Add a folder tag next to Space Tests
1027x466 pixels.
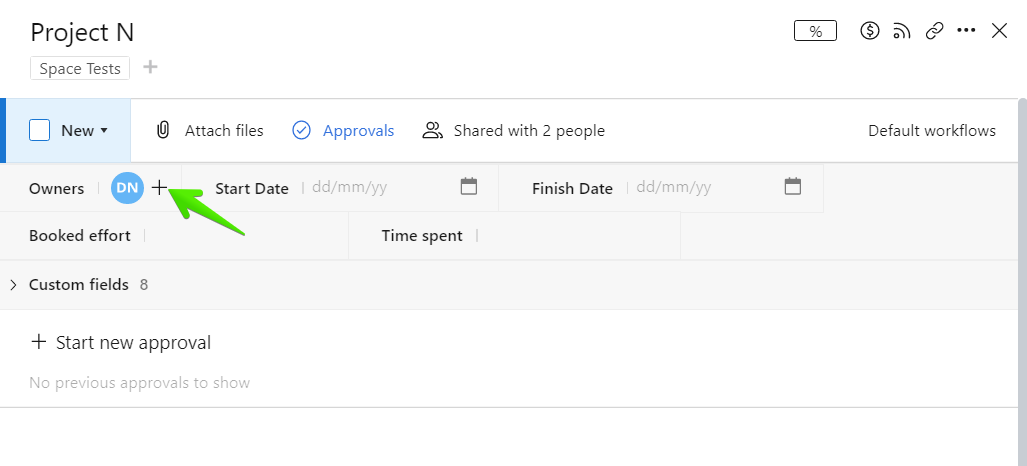(150, 68)
